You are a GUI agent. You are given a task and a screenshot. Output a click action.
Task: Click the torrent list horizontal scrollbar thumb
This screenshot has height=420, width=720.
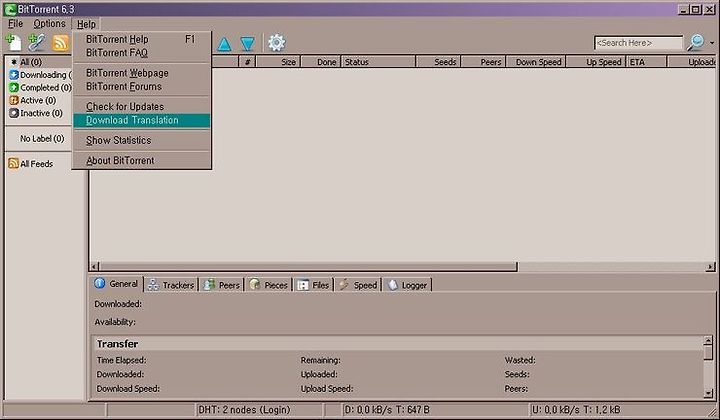[308, 267]
